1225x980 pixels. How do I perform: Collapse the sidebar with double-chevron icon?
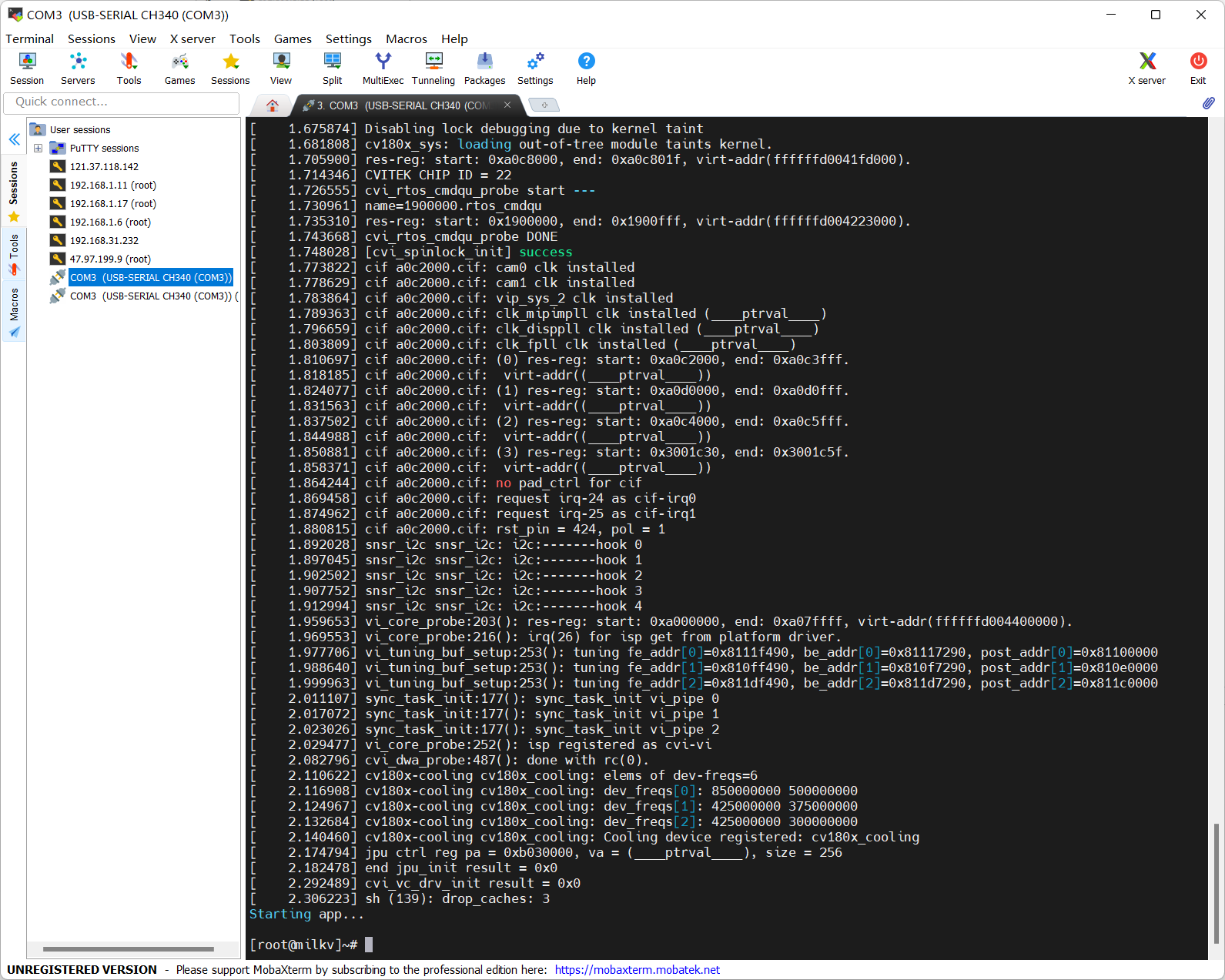(x=15, y=139)
